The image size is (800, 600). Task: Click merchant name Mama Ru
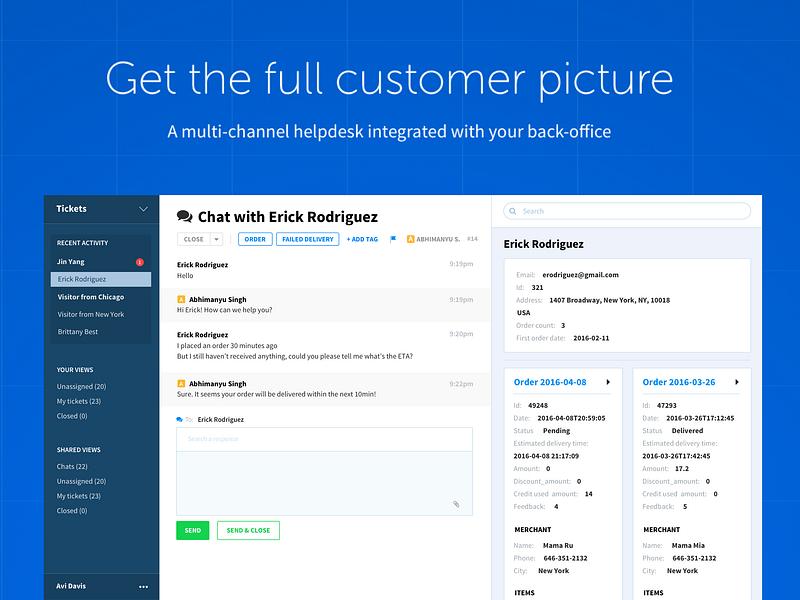(x=558, y=546)
